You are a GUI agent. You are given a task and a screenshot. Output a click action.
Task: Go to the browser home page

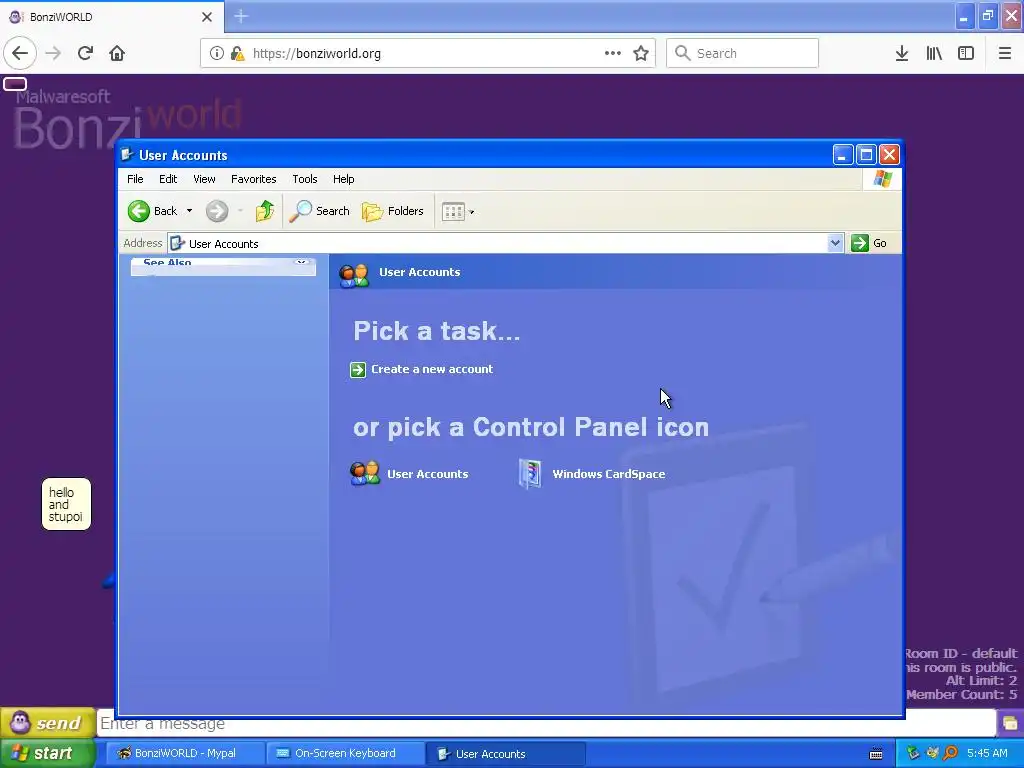click(x=117, y=53)
